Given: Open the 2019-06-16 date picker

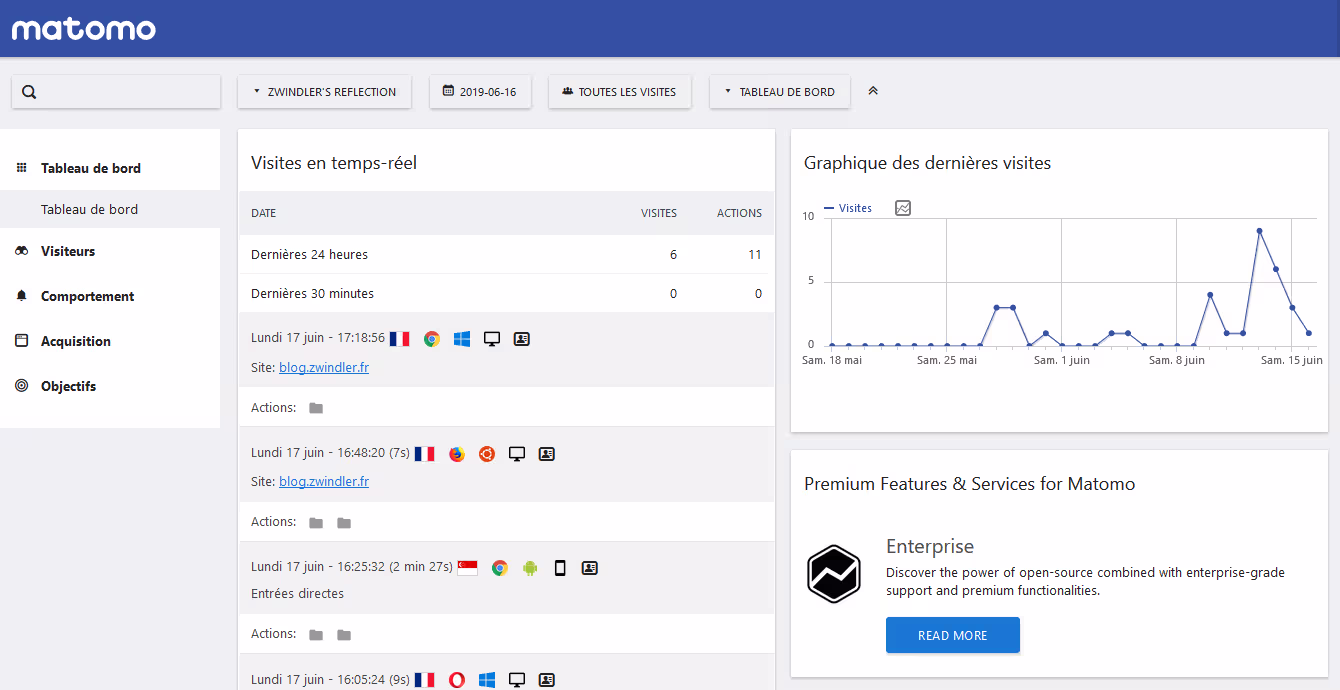Looking at the screenshot, I should tap(480, 92).
